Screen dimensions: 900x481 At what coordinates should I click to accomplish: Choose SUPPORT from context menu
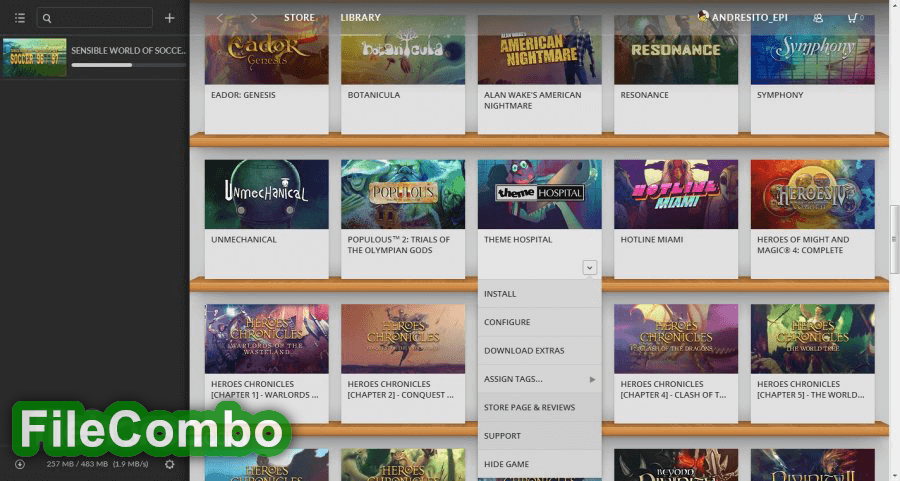pos(540,436)
